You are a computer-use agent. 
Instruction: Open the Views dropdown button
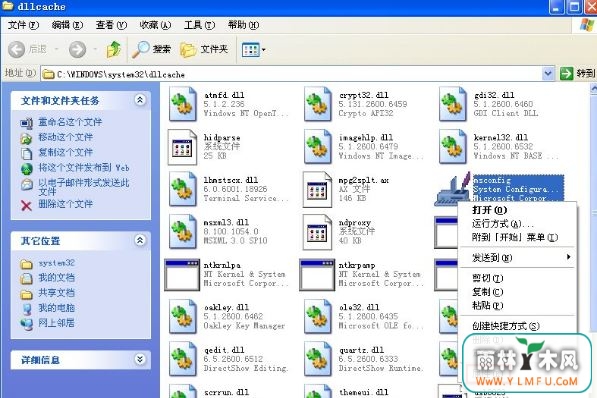[254, 50]
